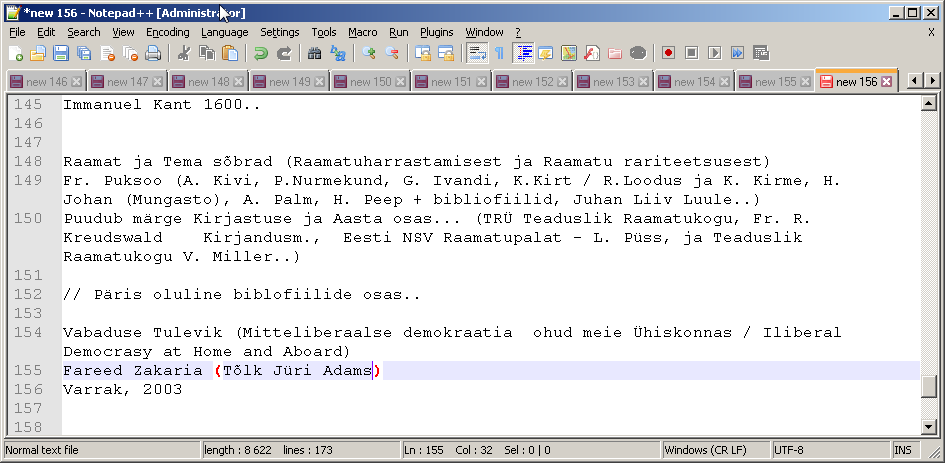Click the green Undo arrow
The height and width of the screenshot is (463, 945).
260,53
